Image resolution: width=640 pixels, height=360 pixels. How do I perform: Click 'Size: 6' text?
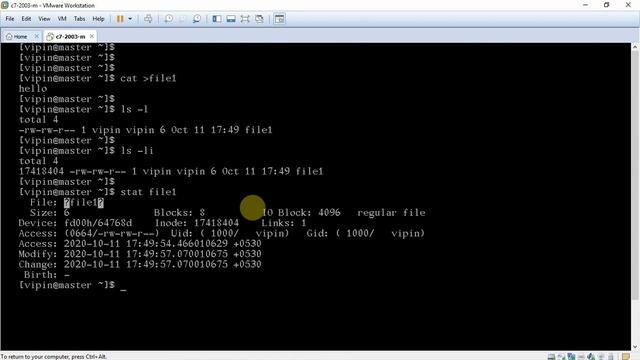coord(49,213)
